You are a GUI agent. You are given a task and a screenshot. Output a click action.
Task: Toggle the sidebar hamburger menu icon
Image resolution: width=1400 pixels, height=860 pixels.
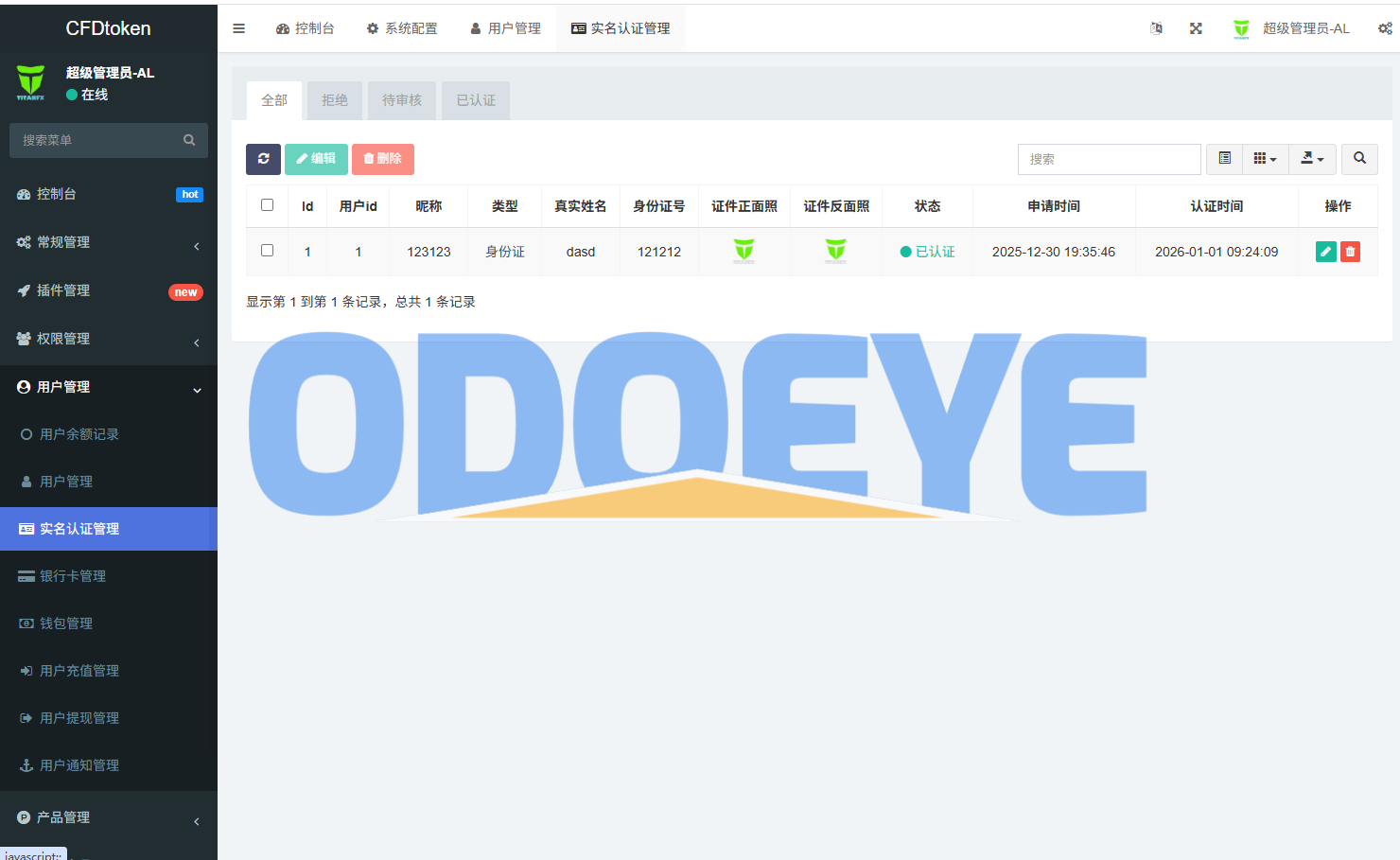point(238,28)
